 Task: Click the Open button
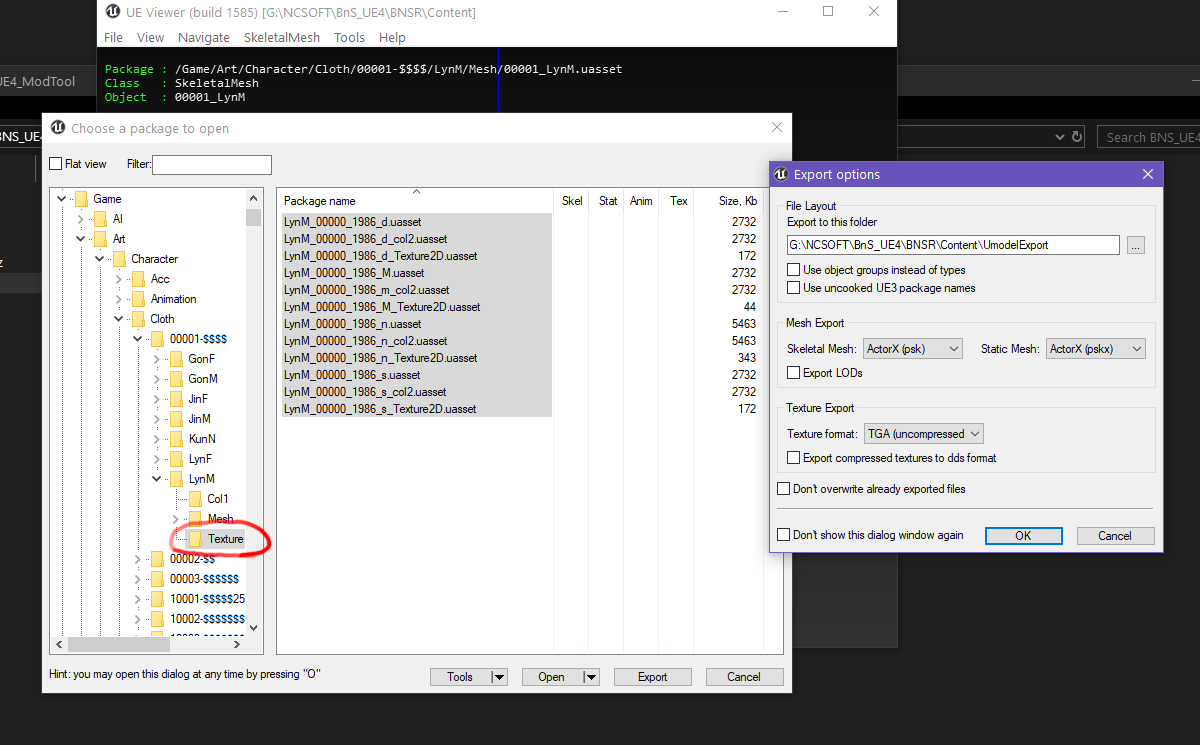click(x=551, y=677)
